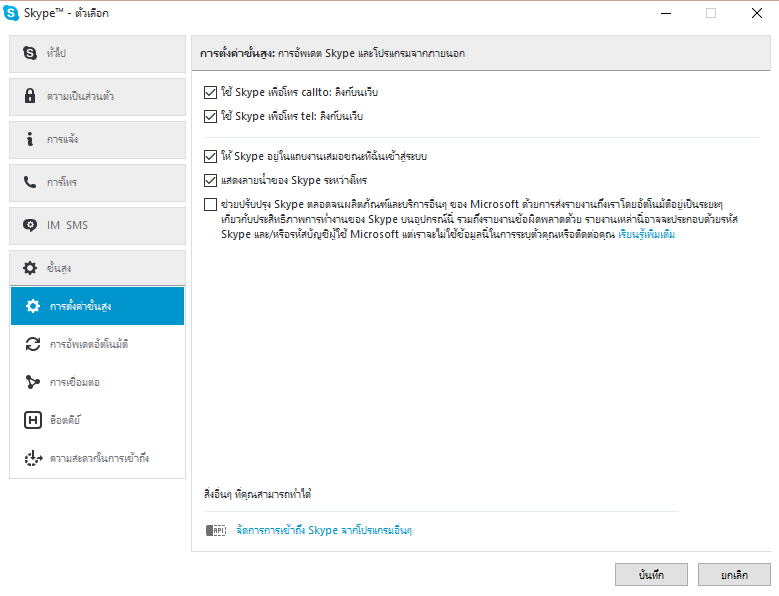The height and width of the screenshot is (596, 779).
Task: Select การตั้งค่าขั้นสูง sub-item
Action: pos(97,306)
